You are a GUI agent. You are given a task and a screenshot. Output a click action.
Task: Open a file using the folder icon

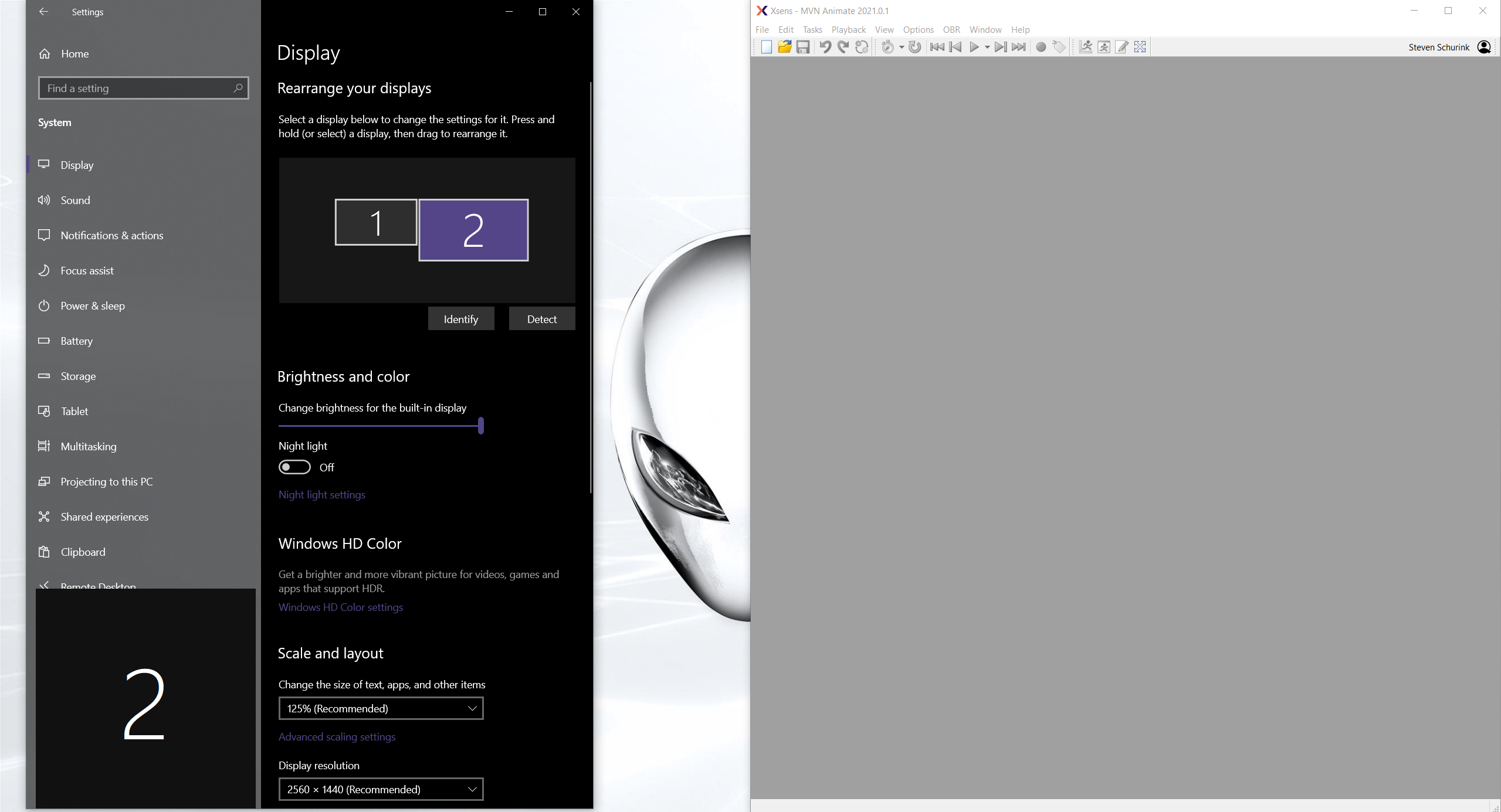[x=784, y=47]
